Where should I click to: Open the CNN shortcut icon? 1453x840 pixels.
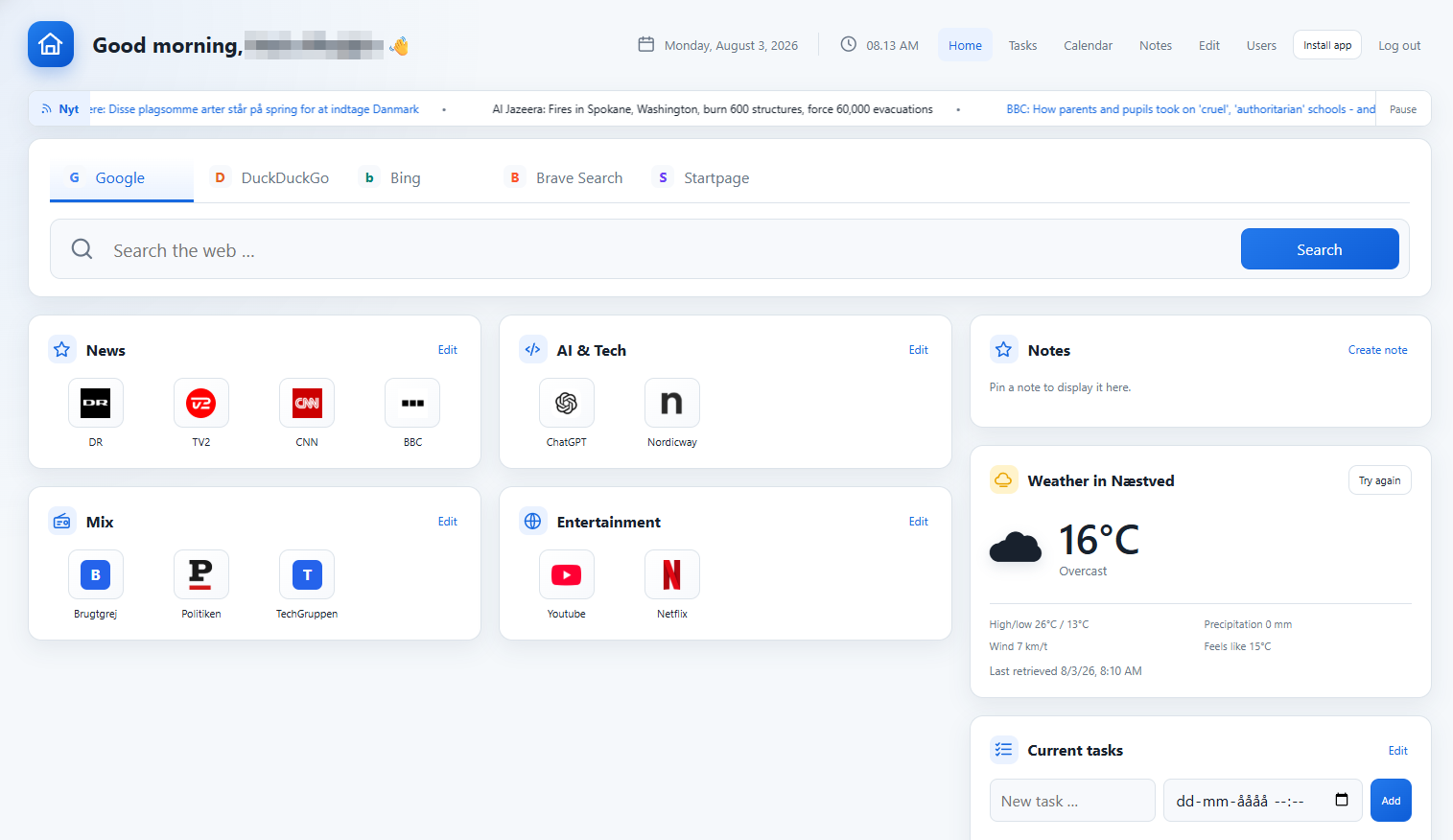[307, 403]
